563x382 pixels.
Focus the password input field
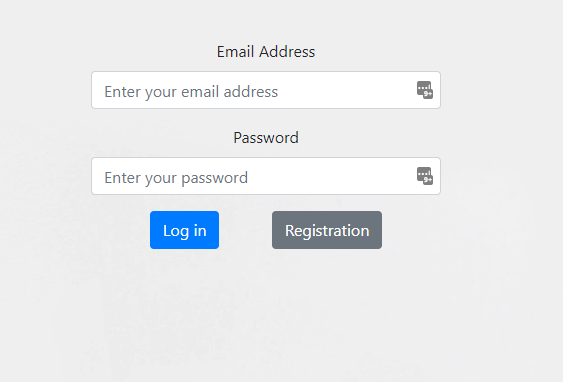coord(266,176)
